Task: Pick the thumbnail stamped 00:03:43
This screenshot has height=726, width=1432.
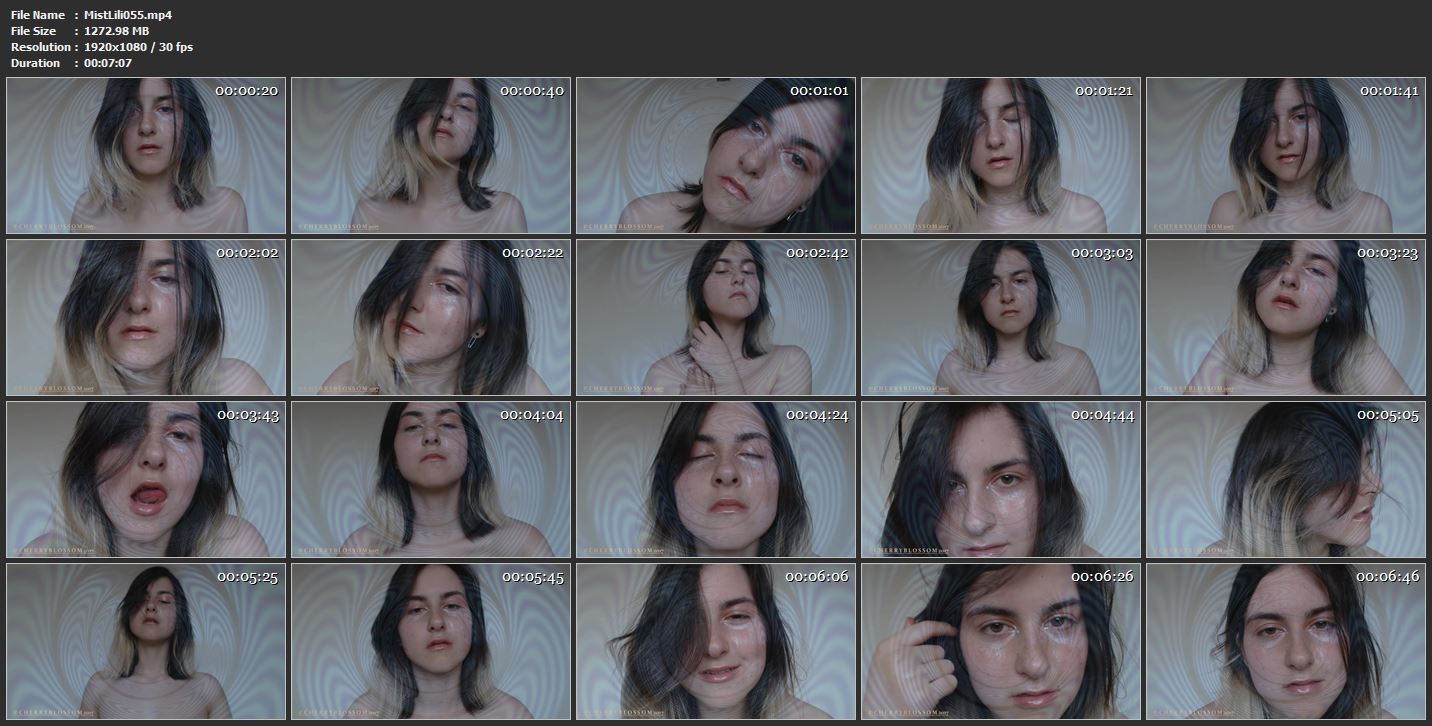Action: (146, 480)
